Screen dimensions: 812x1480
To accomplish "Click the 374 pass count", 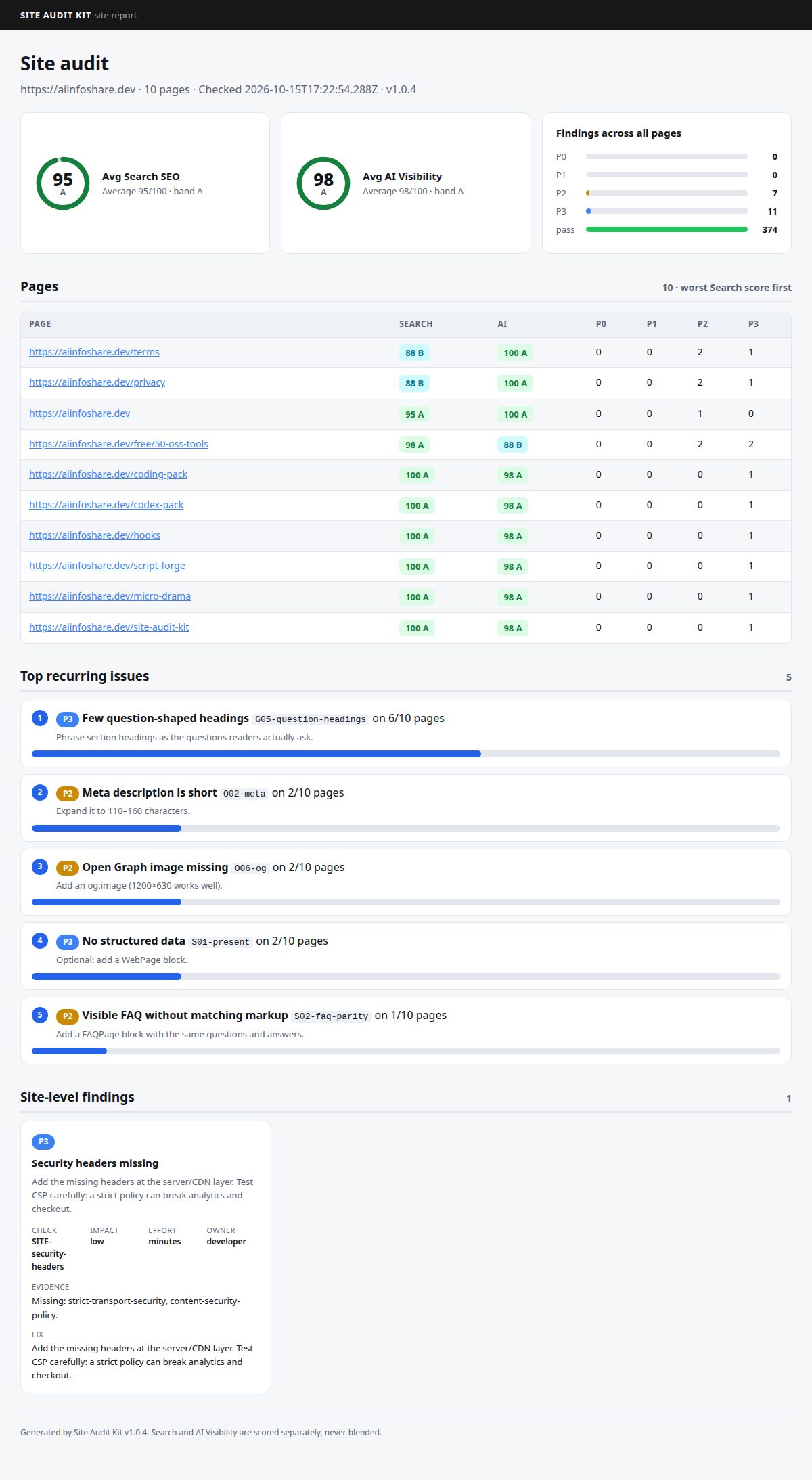I will pyautogui.click(x=769, y=230).
